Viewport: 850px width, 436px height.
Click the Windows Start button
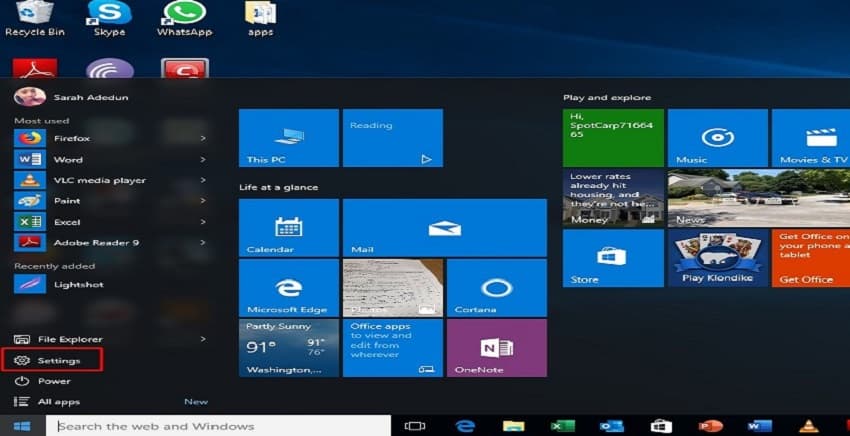click(x=22, y=426)
